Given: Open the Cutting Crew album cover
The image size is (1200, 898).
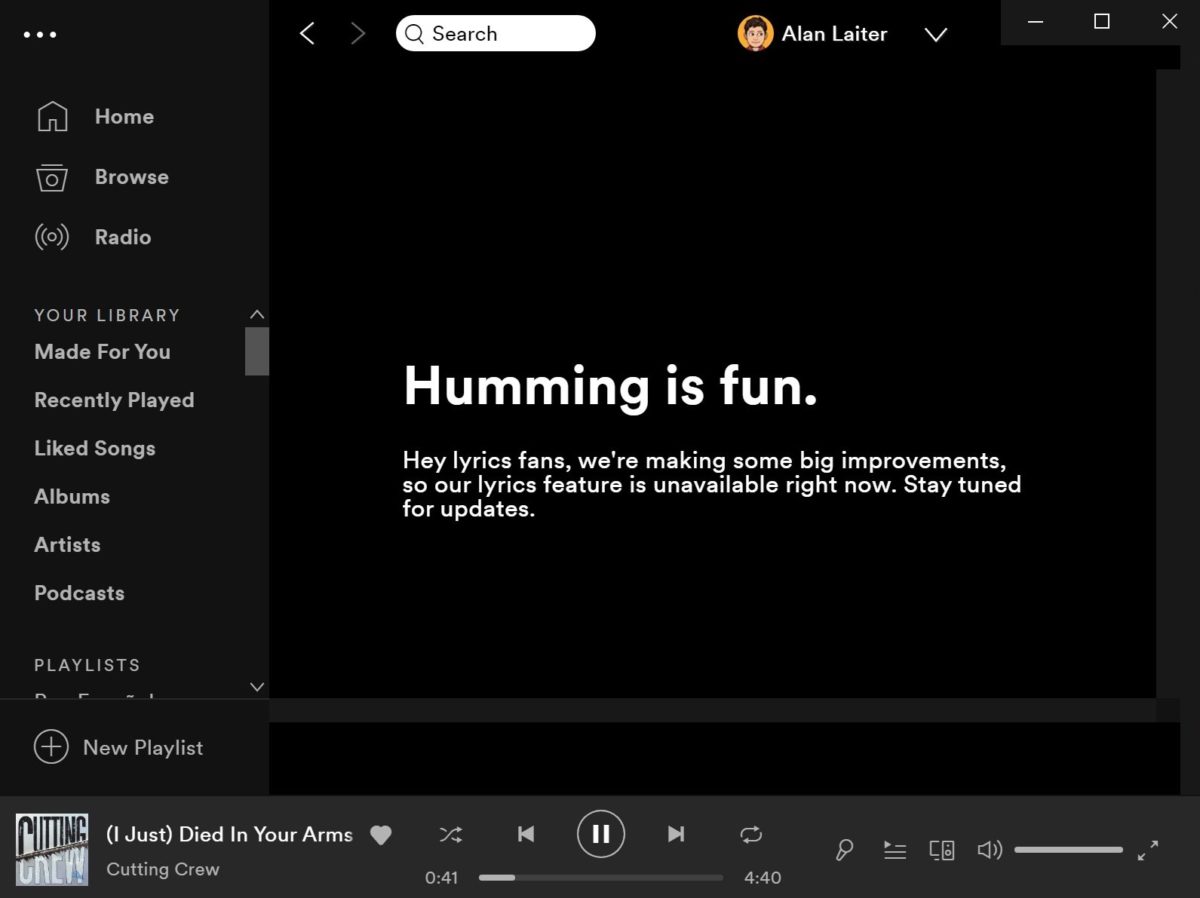Looking at the screenshot, I should pos(51,849).
